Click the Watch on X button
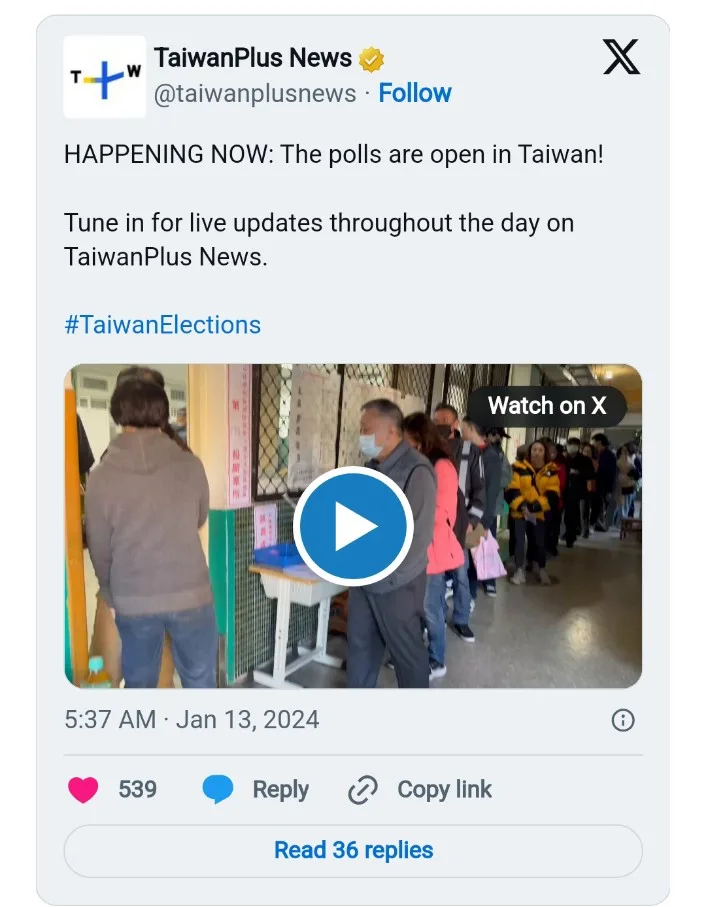This screenshot has height=907, width=706. tap(547, 406)
